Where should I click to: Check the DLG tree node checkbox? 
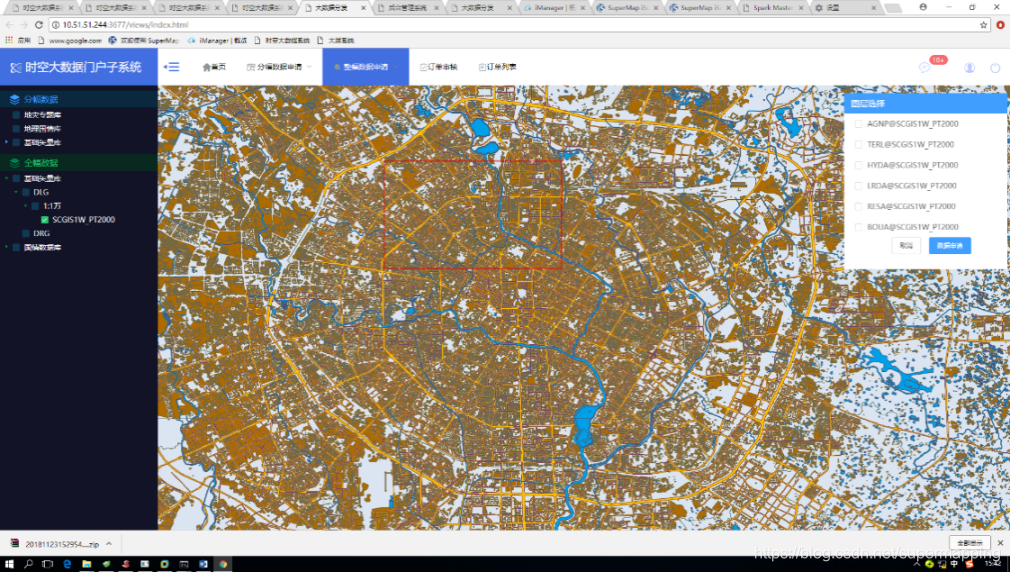click(x=26, y=192)
